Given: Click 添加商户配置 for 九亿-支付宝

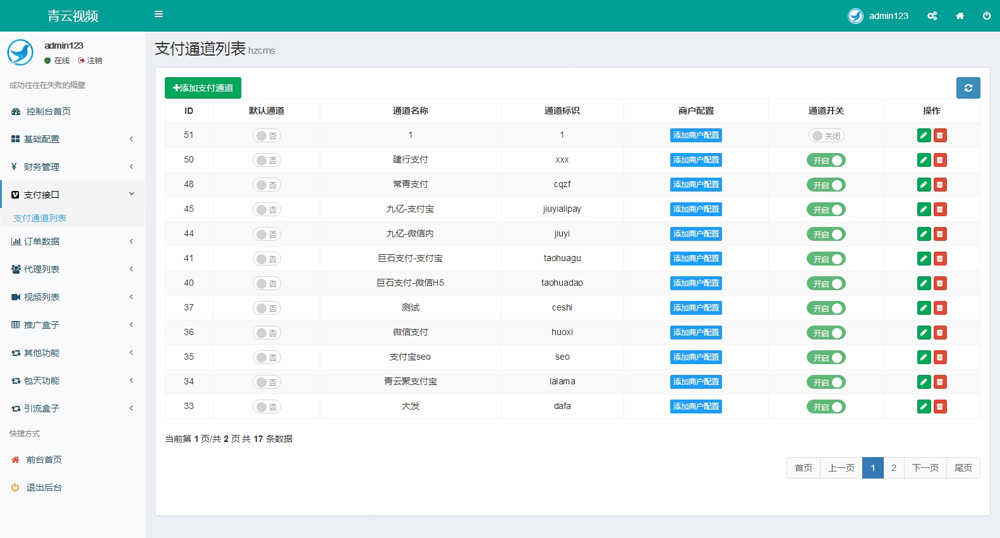Looking at the screenshot, I should pos(695,209).
